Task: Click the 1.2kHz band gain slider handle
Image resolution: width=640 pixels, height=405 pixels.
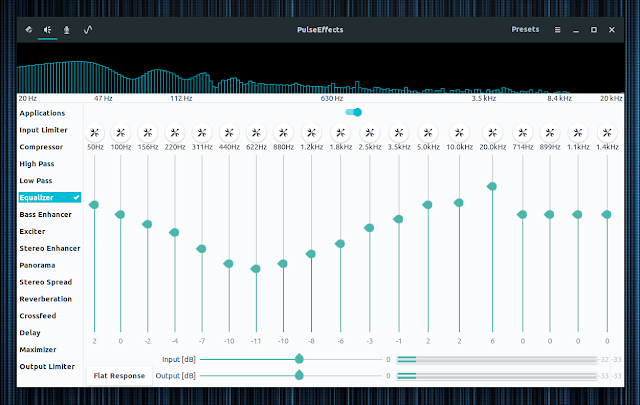Action: 311,254
